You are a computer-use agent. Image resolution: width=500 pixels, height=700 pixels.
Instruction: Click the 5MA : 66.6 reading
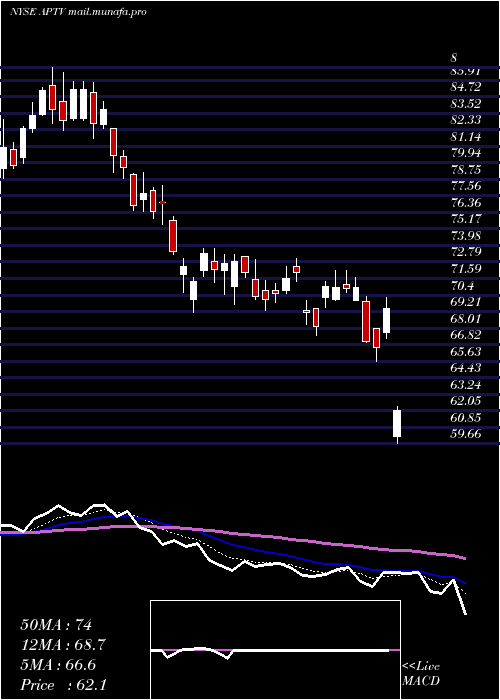click(x=59, y=665)
